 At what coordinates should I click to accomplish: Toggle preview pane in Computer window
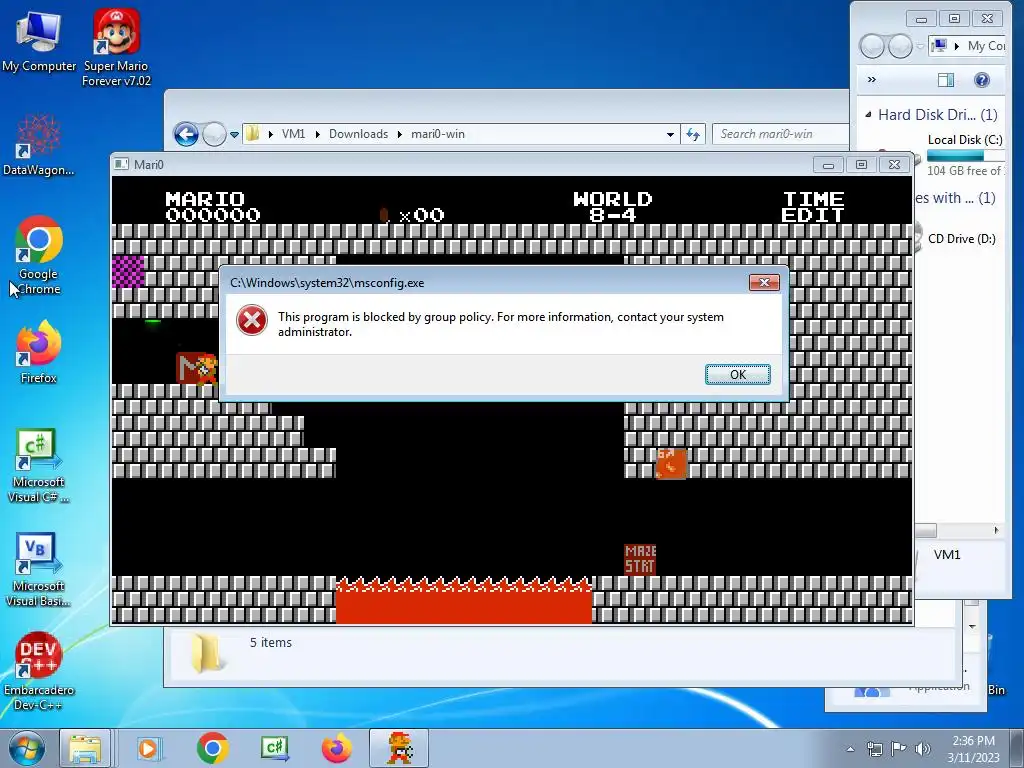click(946, 80)
